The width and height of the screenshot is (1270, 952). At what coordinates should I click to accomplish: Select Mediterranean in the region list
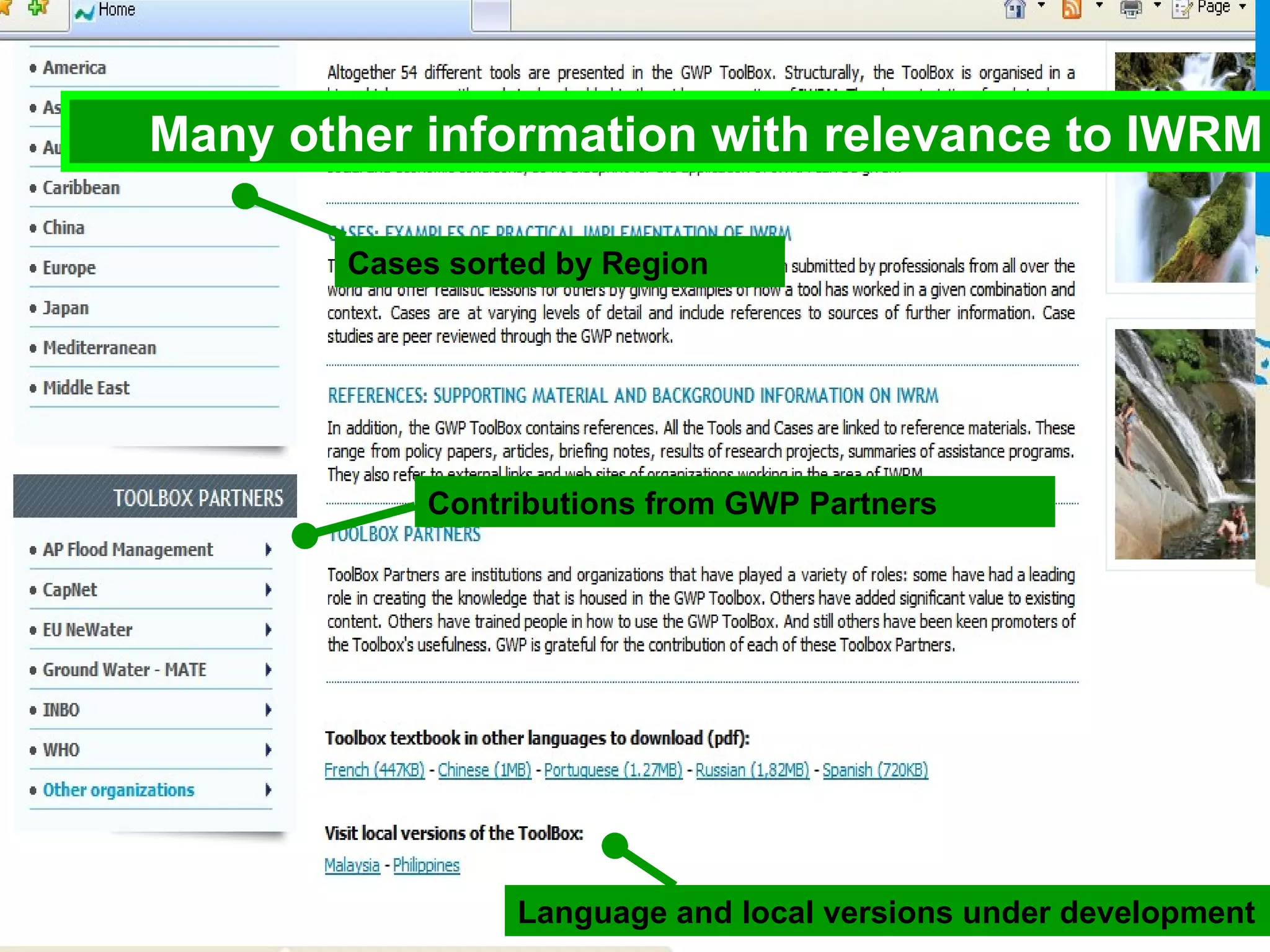[x=99, y=348]
